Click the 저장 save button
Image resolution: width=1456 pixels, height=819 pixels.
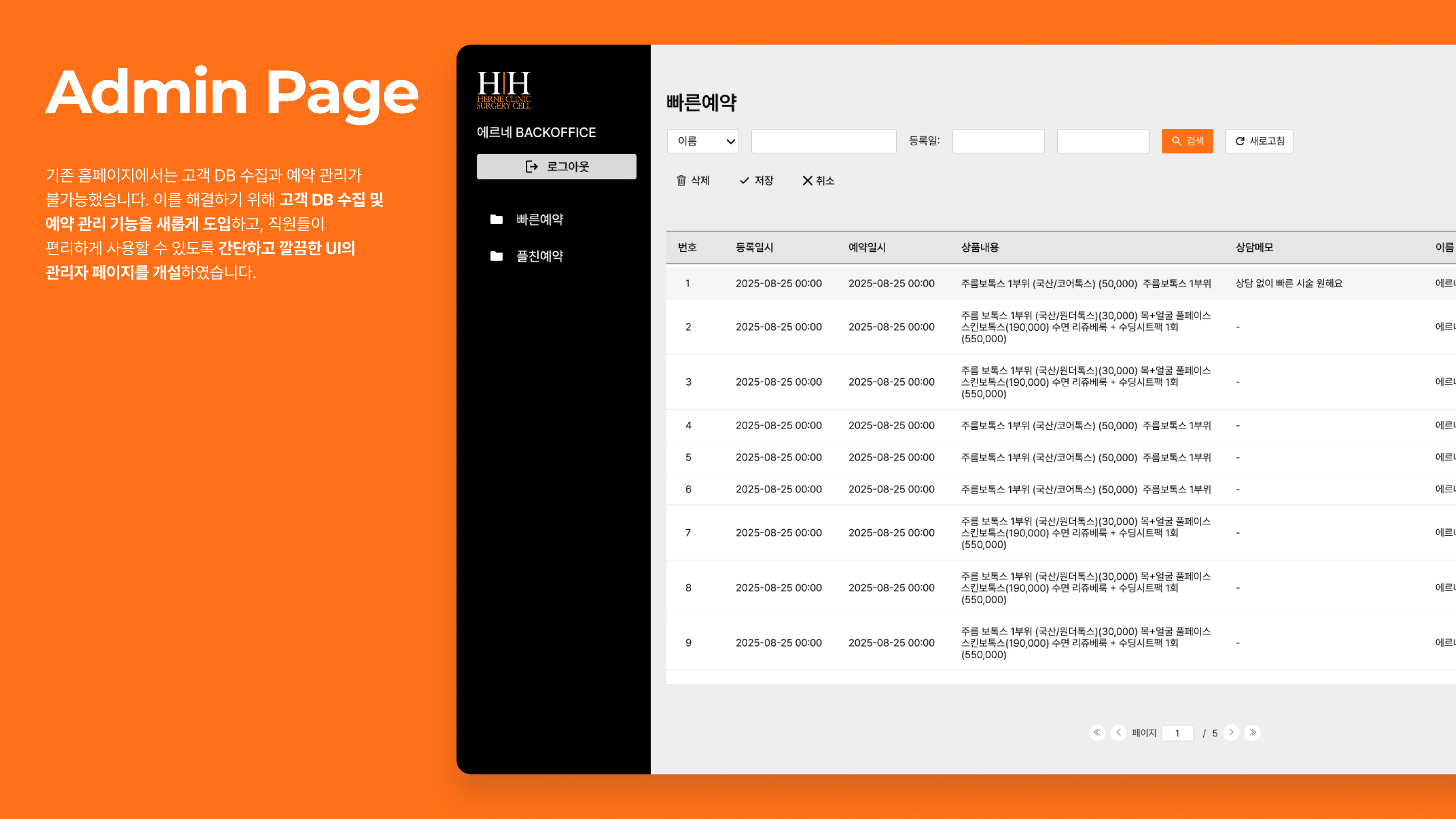coord(756,180)
